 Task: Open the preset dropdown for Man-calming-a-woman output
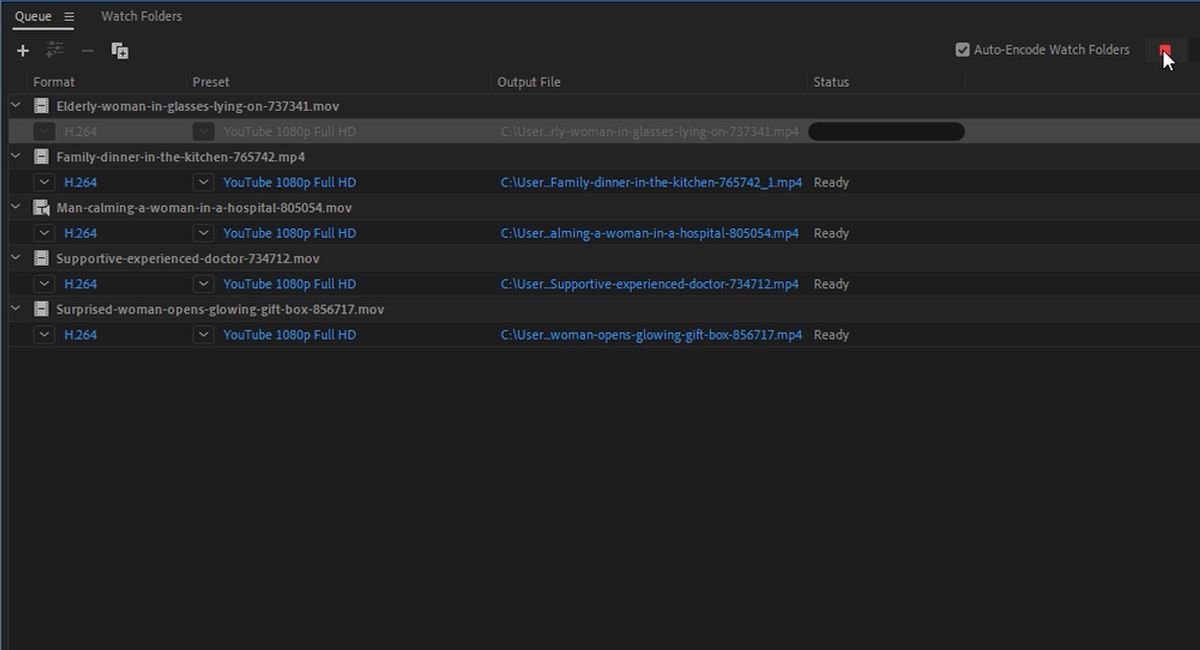[x=204, y=233]
